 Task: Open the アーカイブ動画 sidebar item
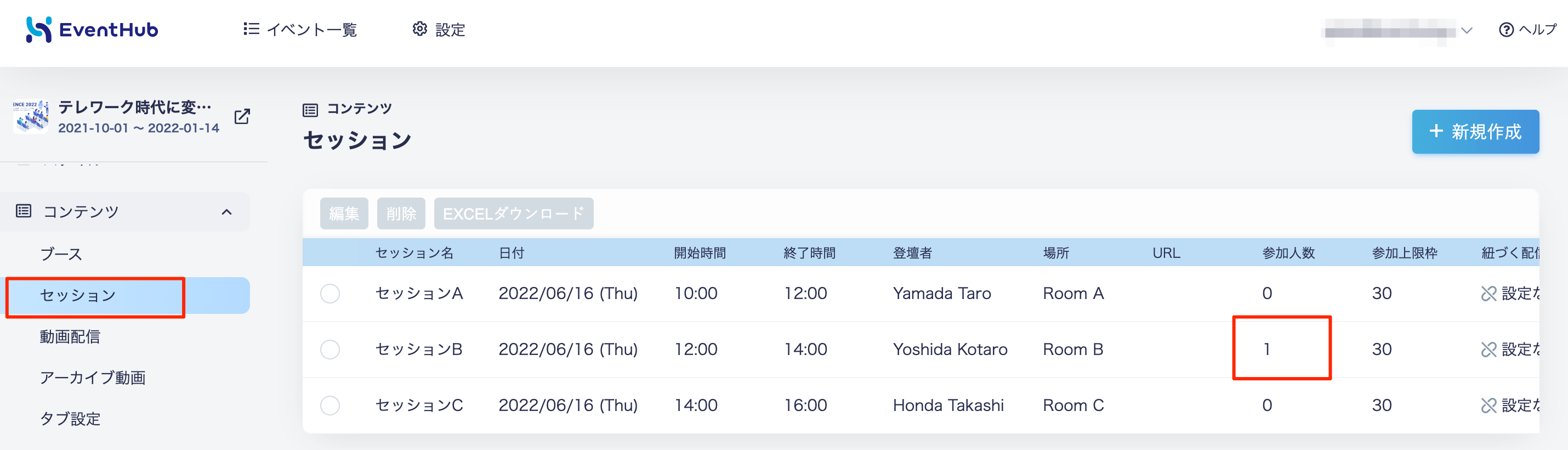click(93, 378)
